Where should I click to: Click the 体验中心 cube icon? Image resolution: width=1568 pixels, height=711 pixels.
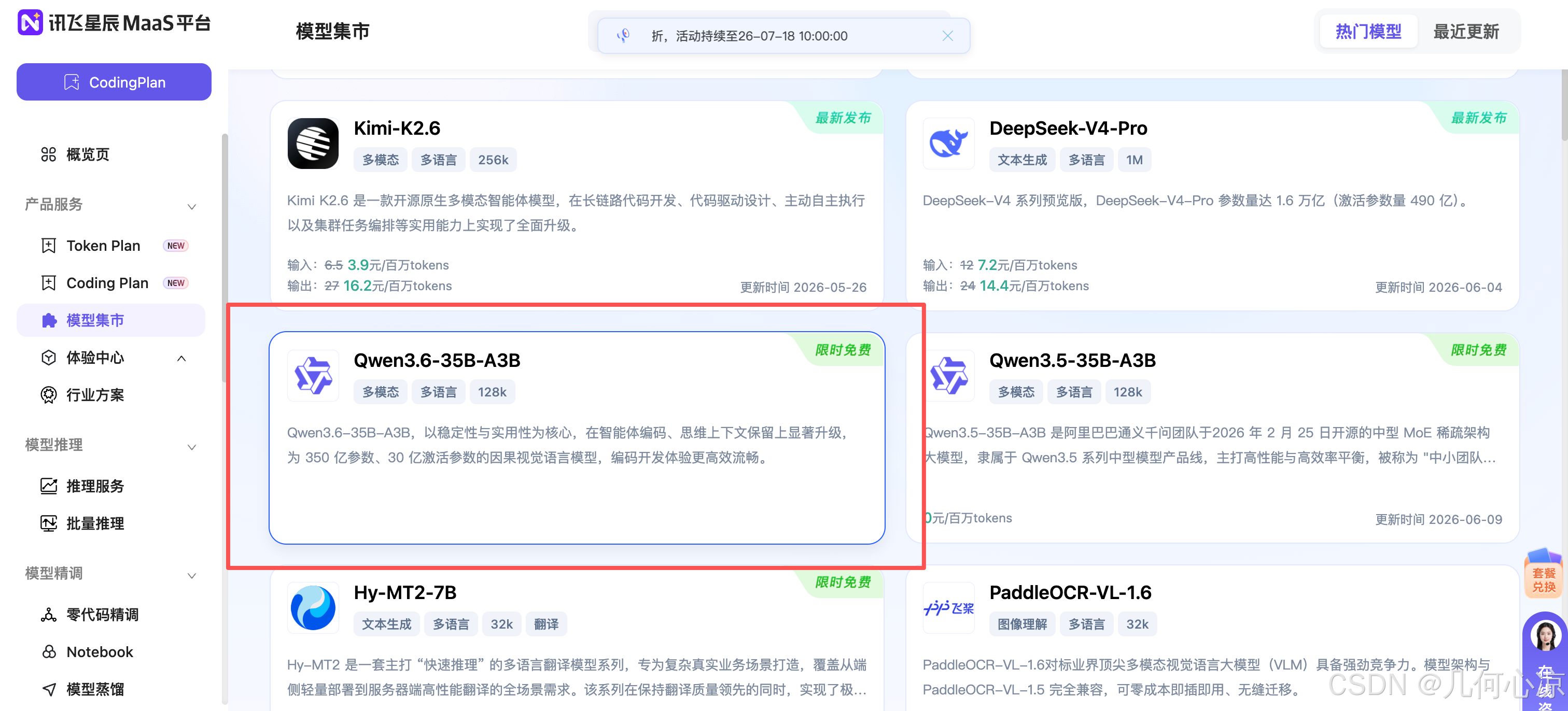49,358
